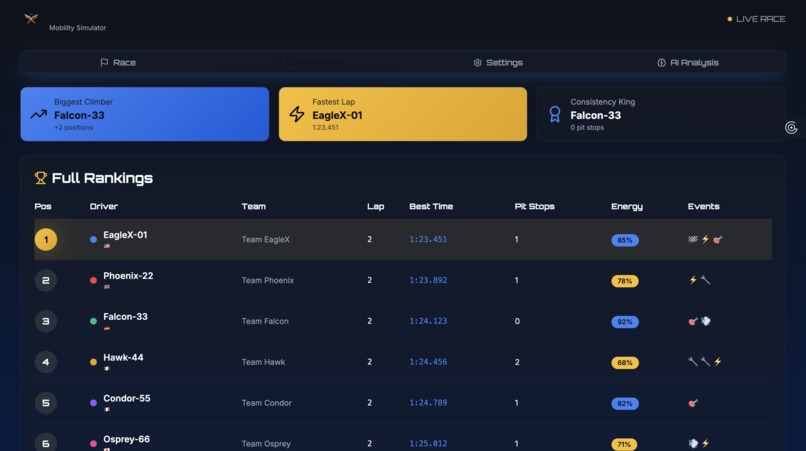Click best time 1:24.456

(x=428, y=362)
